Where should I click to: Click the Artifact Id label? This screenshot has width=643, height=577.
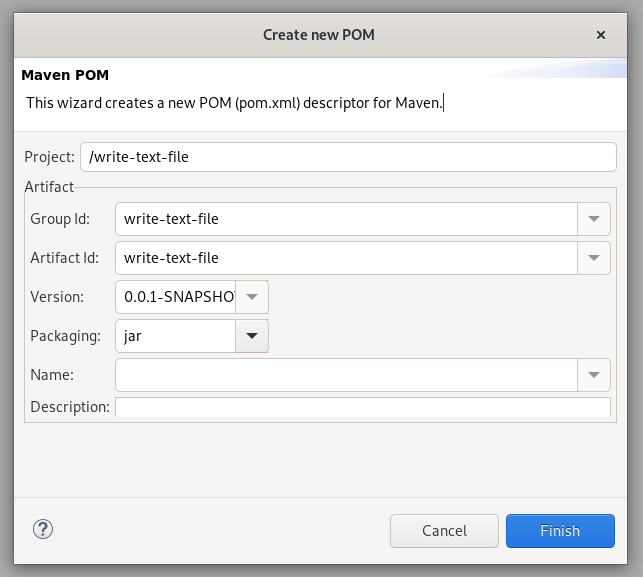(64, 258)
